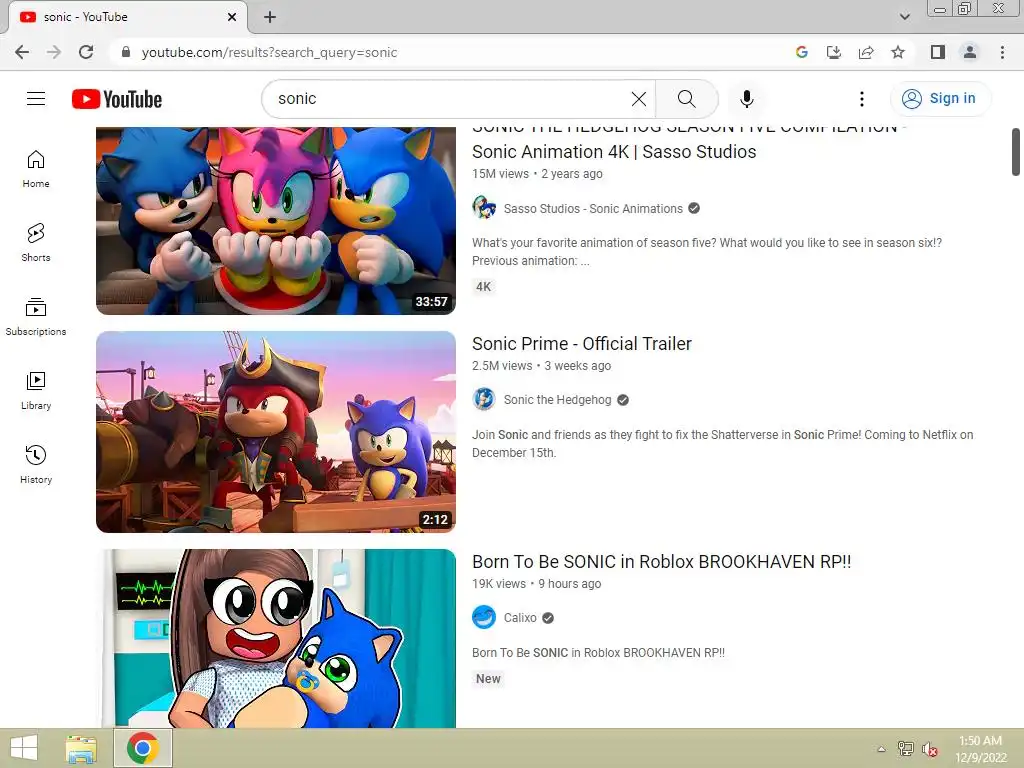Open Sonic Animation 4K Sasso Studios title
The height and width of the screenshot is (768, 1024).
click(x=614, y=152)
